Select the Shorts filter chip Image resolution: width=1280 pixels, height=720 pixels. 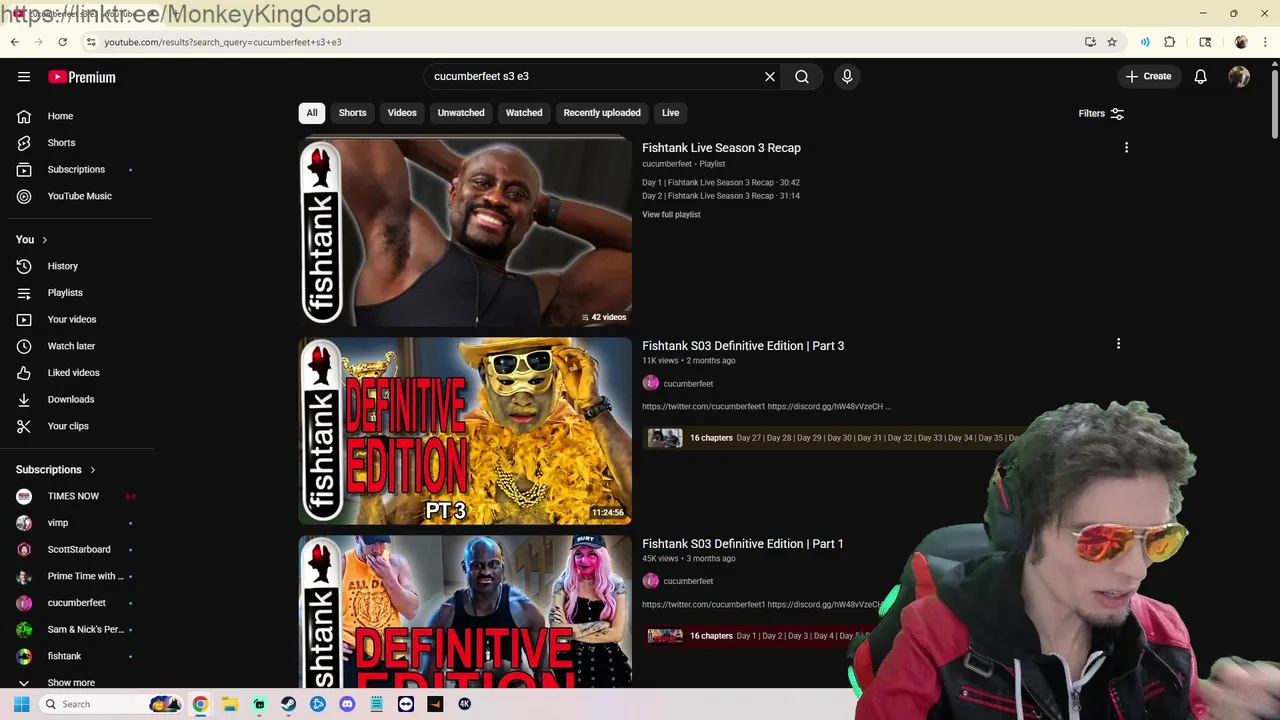[352, 113]
